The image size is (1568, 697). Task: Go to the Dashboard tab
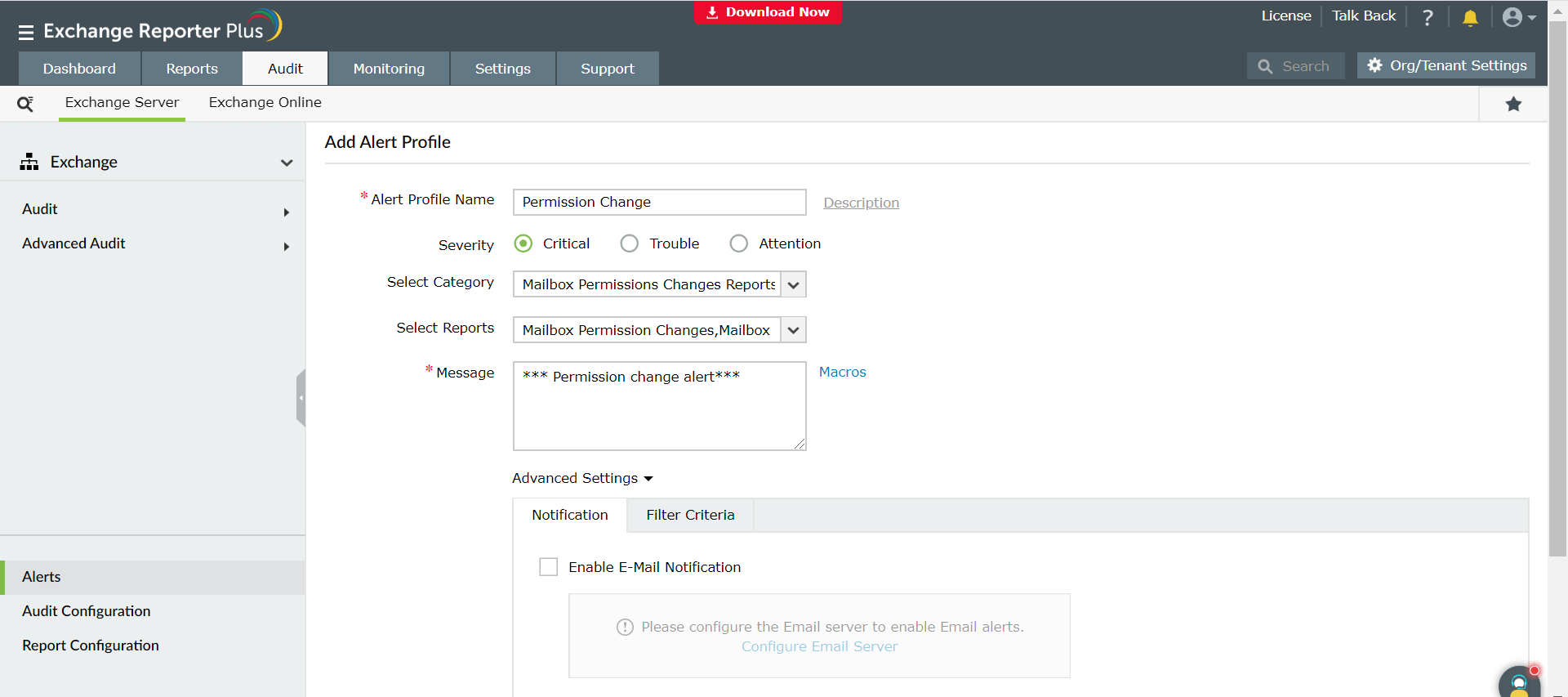click(x=79, y=69)
